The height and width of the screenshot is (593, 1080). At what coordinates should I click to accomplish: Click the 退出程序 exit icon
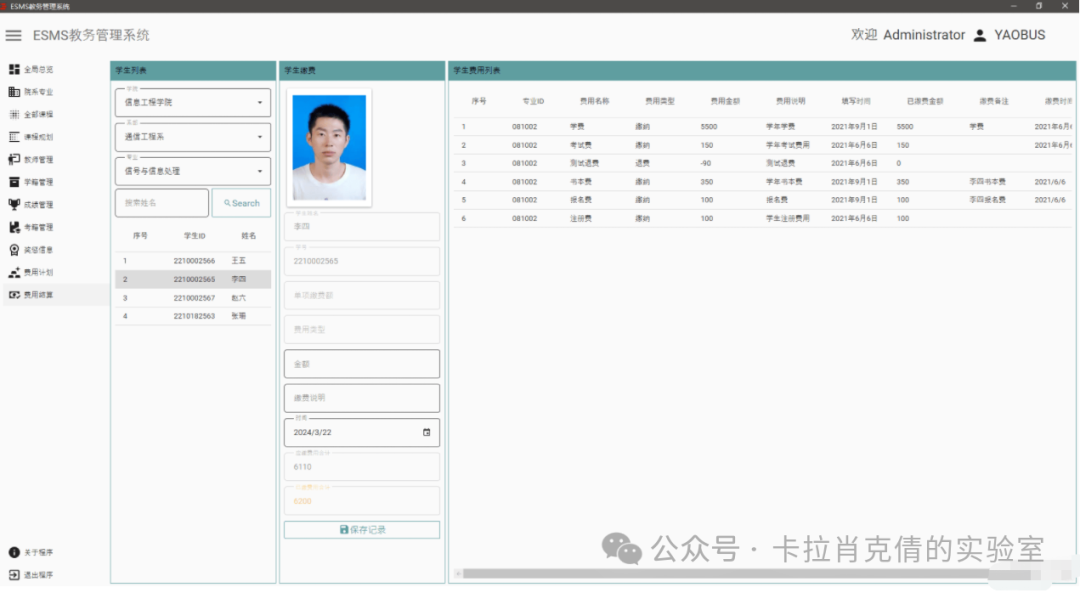14,575
